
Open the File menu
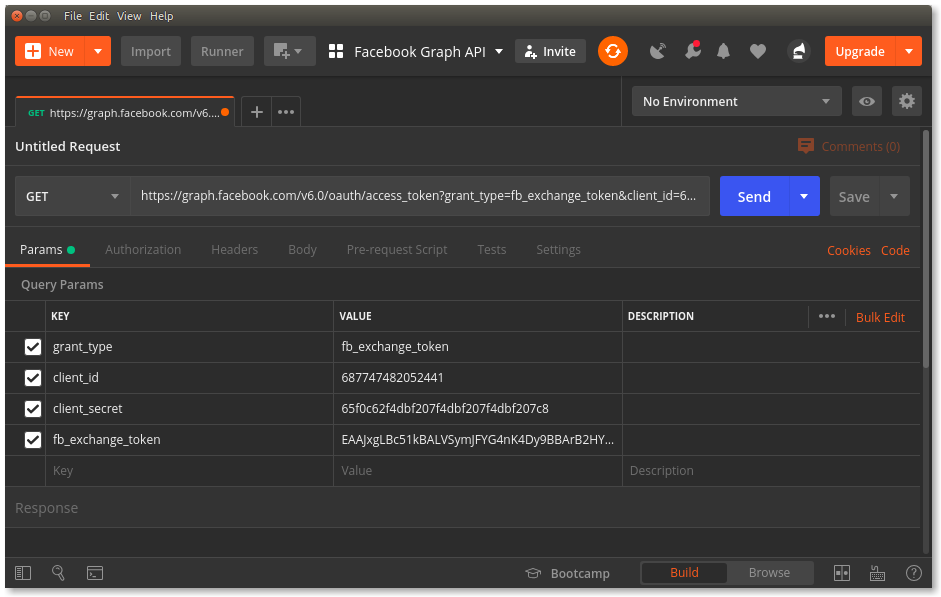pyautogui.click(x=73, y=16)
